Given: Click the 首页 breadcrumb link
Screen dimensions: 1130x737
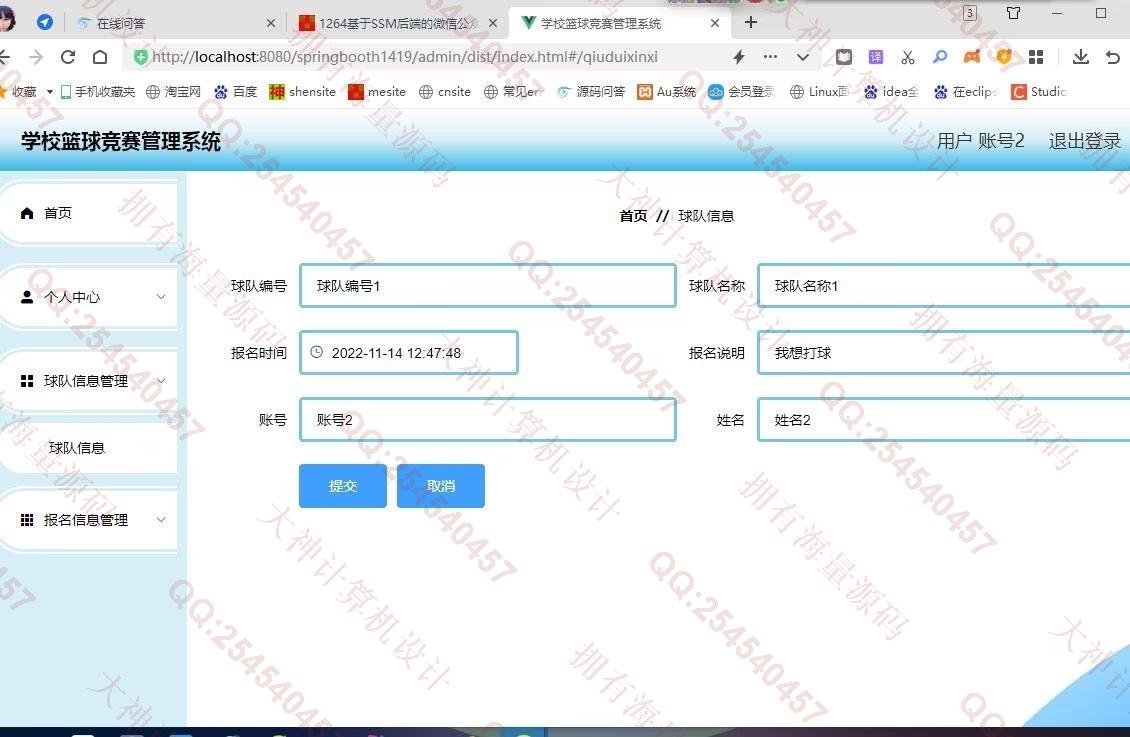Looking at the screenshot, I should (x=633, y=216).
